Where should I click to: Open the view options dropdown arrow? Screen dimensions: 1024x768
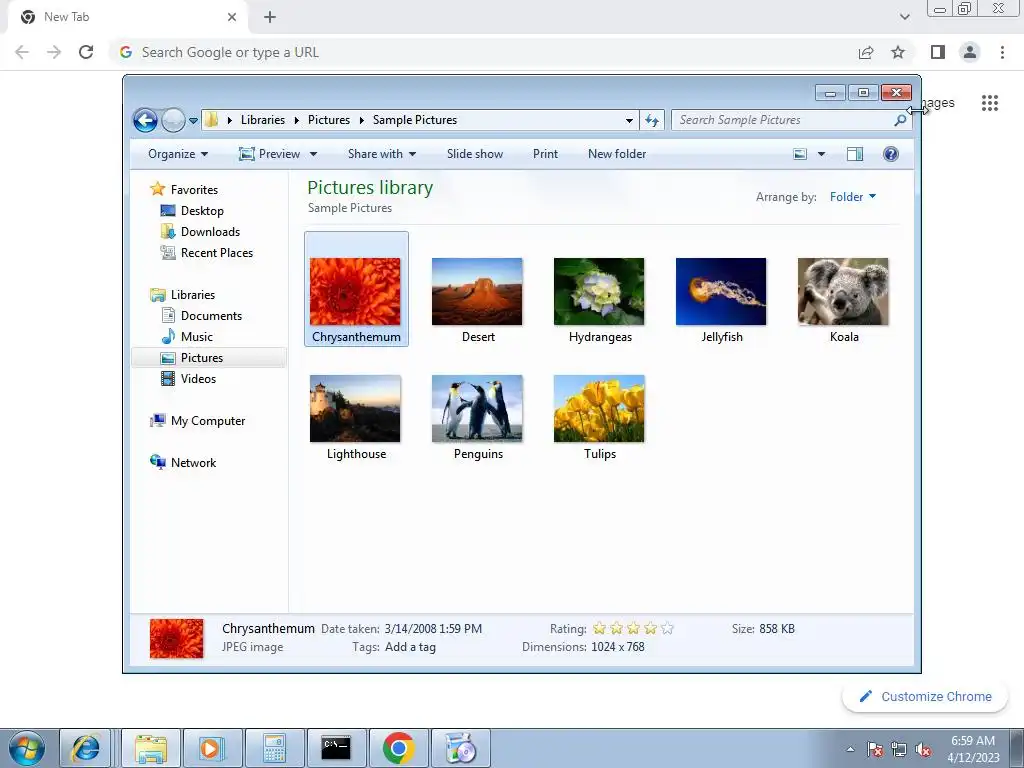click(822, 154)
